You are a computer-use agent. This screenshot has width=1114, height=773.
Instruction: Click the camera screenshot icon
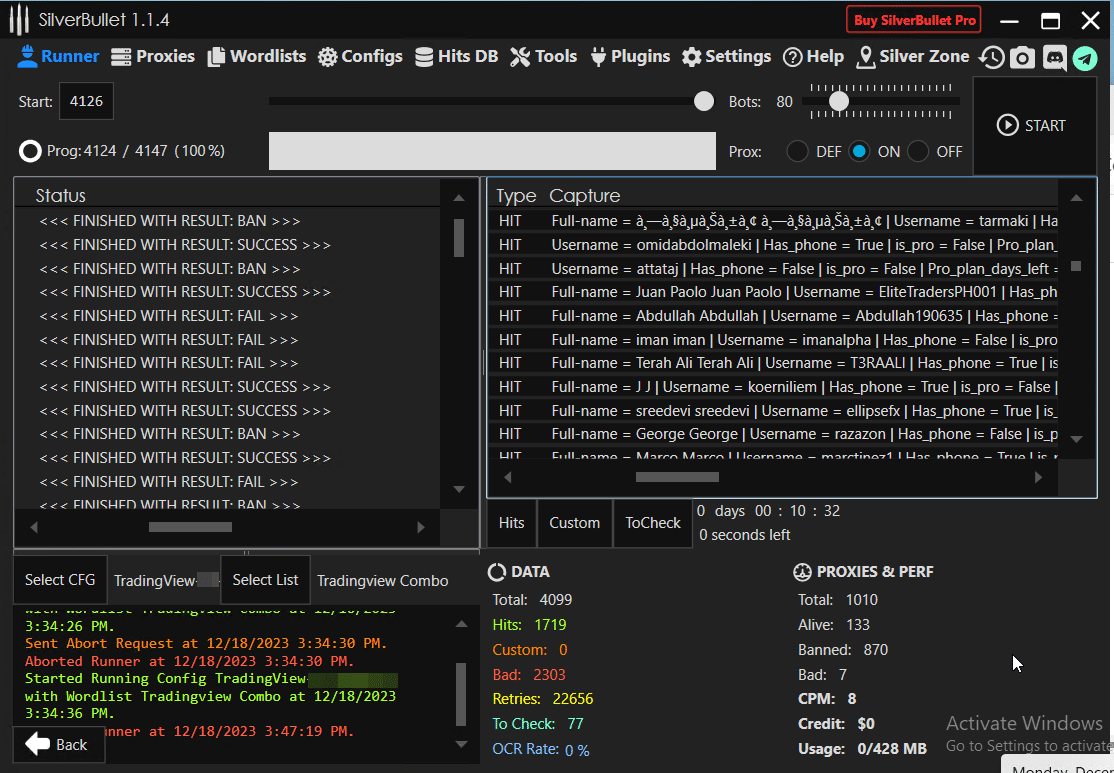click(x=1021, y=58)
